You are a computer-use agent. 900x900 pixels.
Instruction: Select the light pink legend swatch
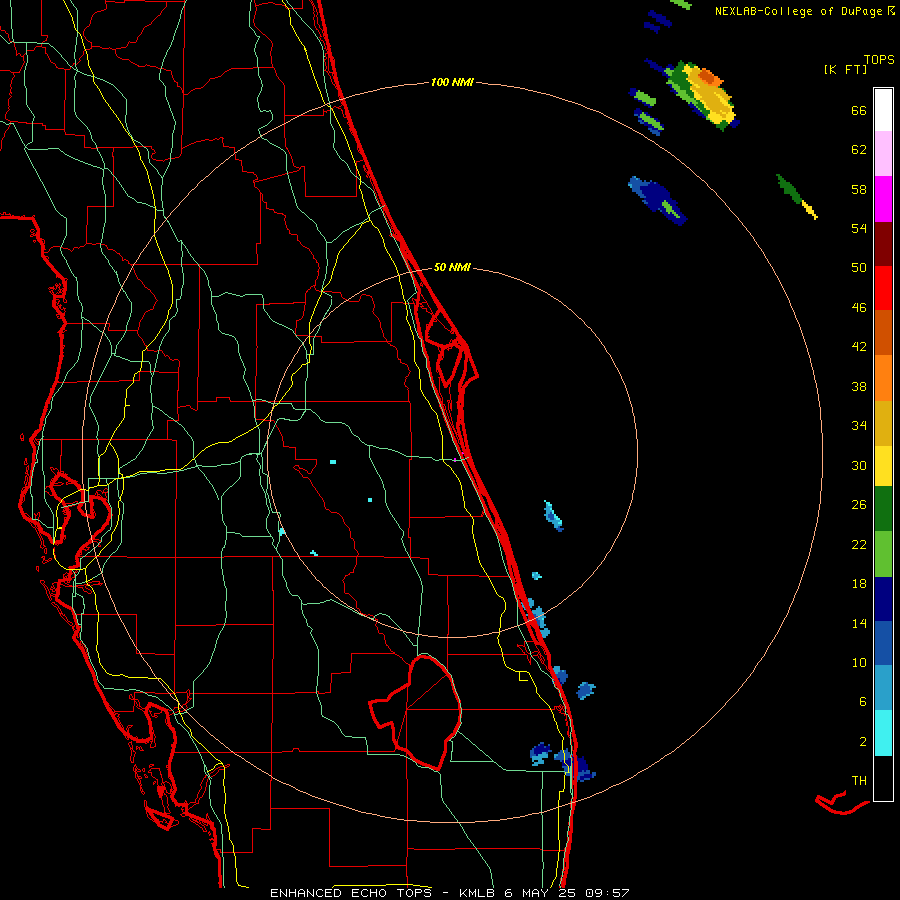(883, 153)
